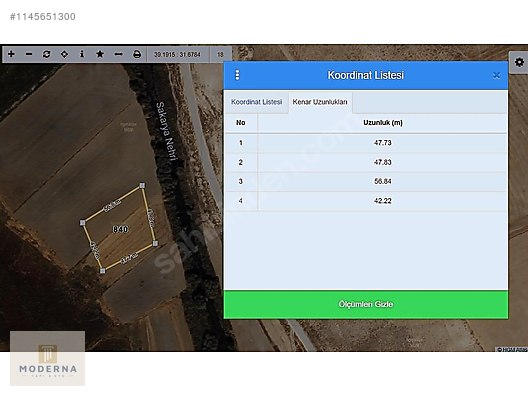This screenshot has width=528, height=396.
Task: Zoom in with the plus icon
Action: coord(11,54)
